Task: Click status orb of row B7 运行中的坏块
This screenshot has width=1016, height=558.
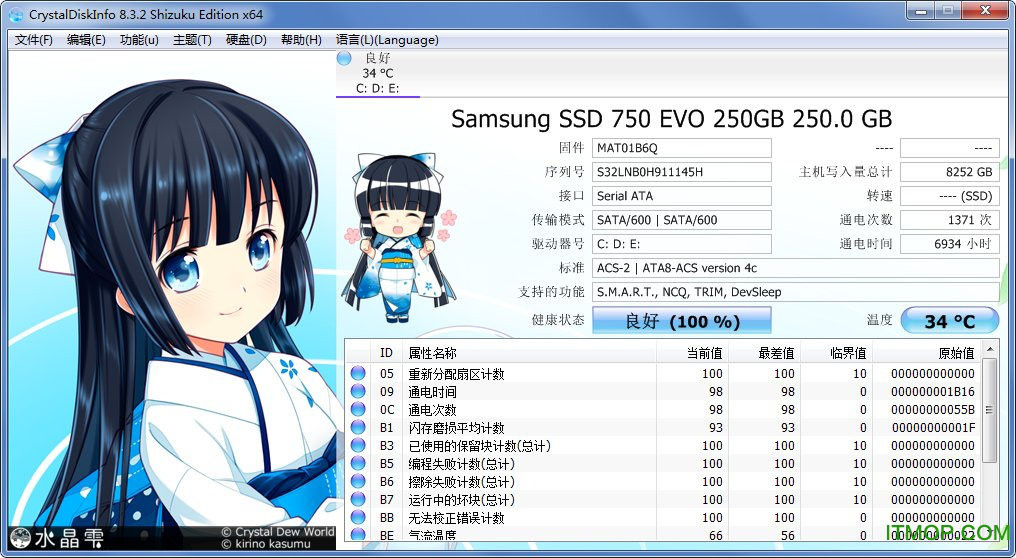Action: [x=358, y=500]
